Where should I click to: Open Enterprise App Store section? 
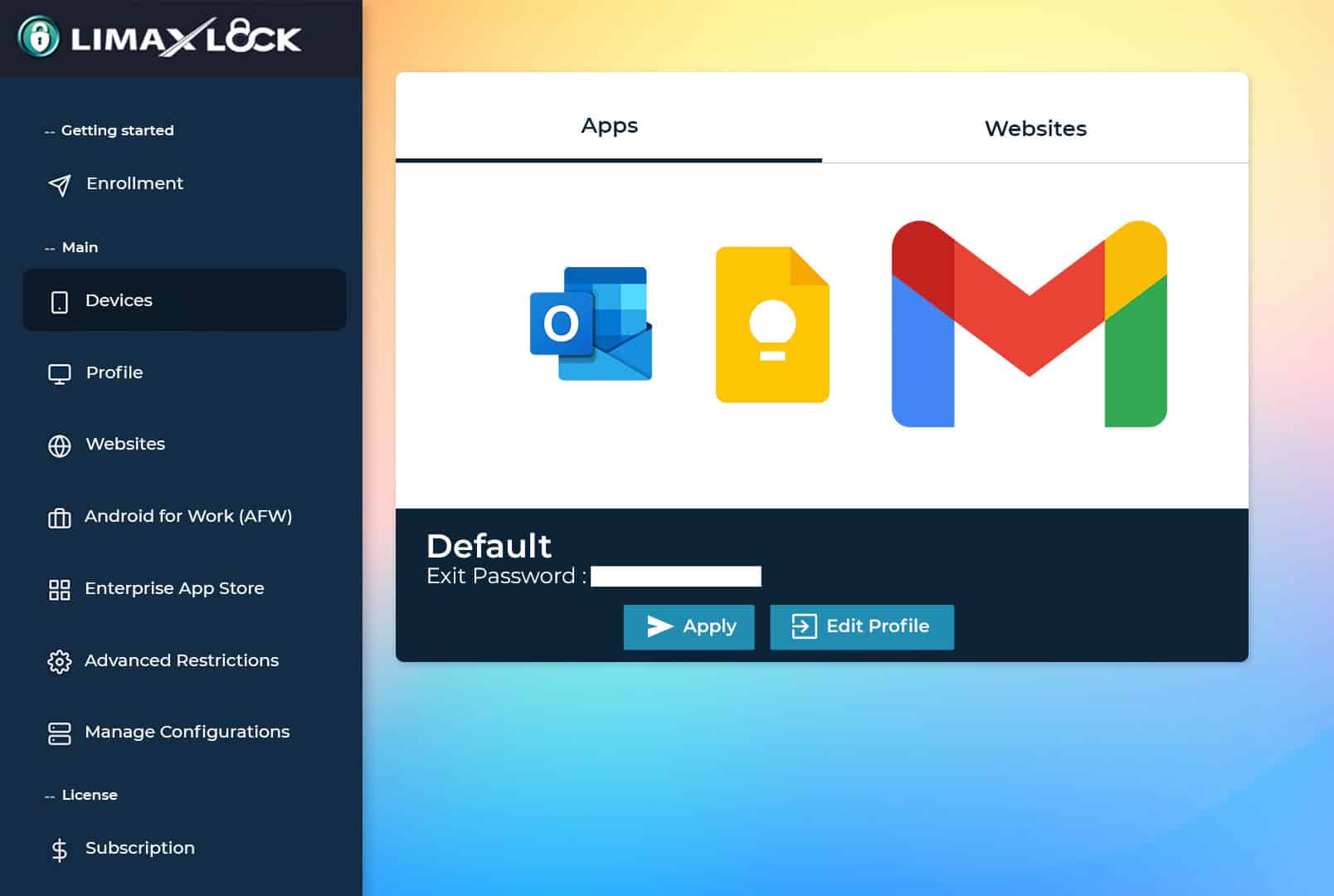pos(184,588)
